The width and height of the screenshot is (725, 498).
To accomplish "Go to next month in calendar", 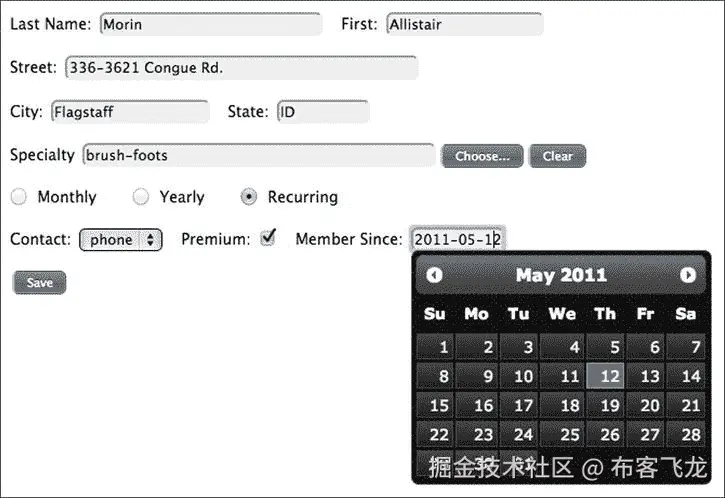I will coord(688,275).
